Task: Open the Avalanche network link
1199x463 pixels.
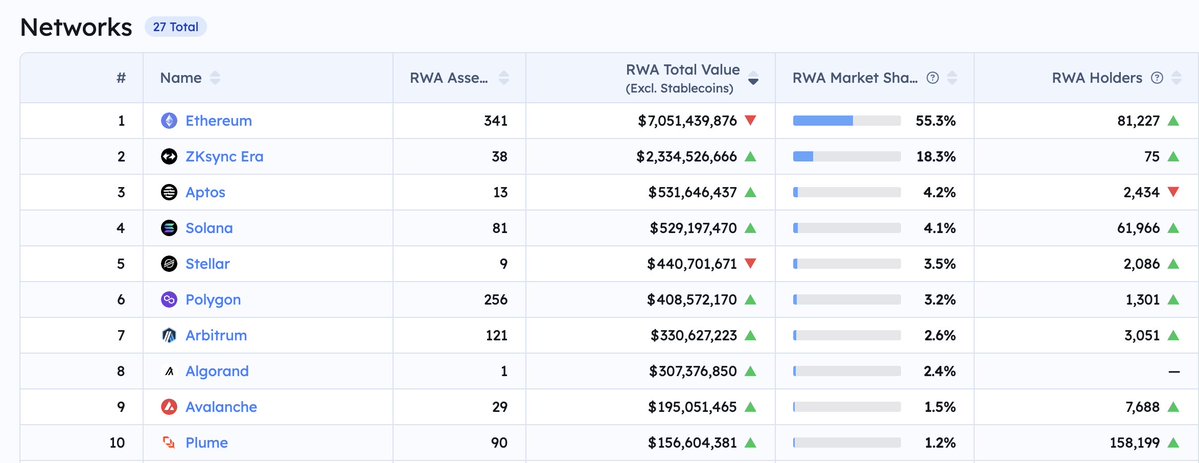Action: click(222, 407)
